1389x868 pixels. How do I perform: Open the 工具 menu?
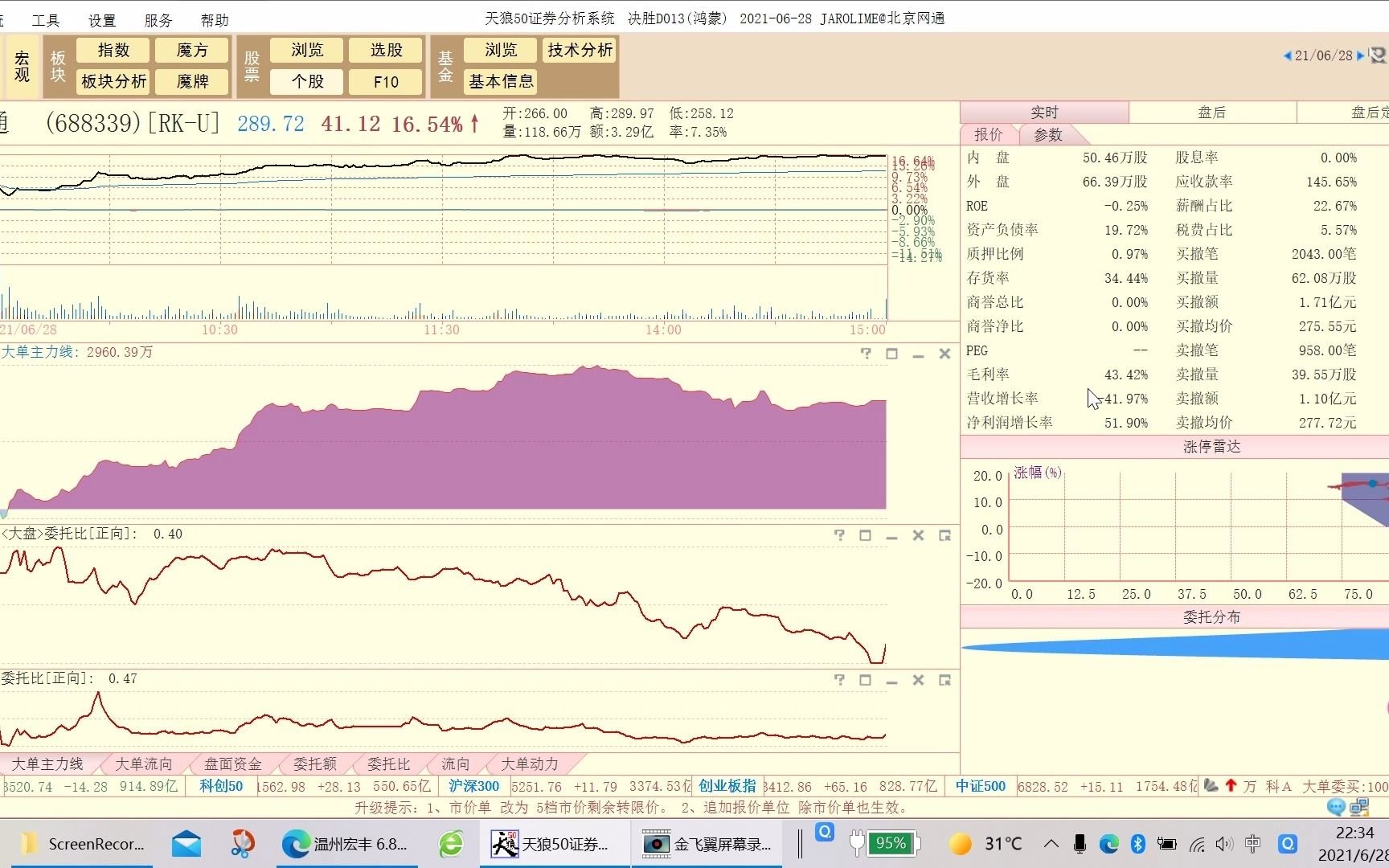pos(46,20)
